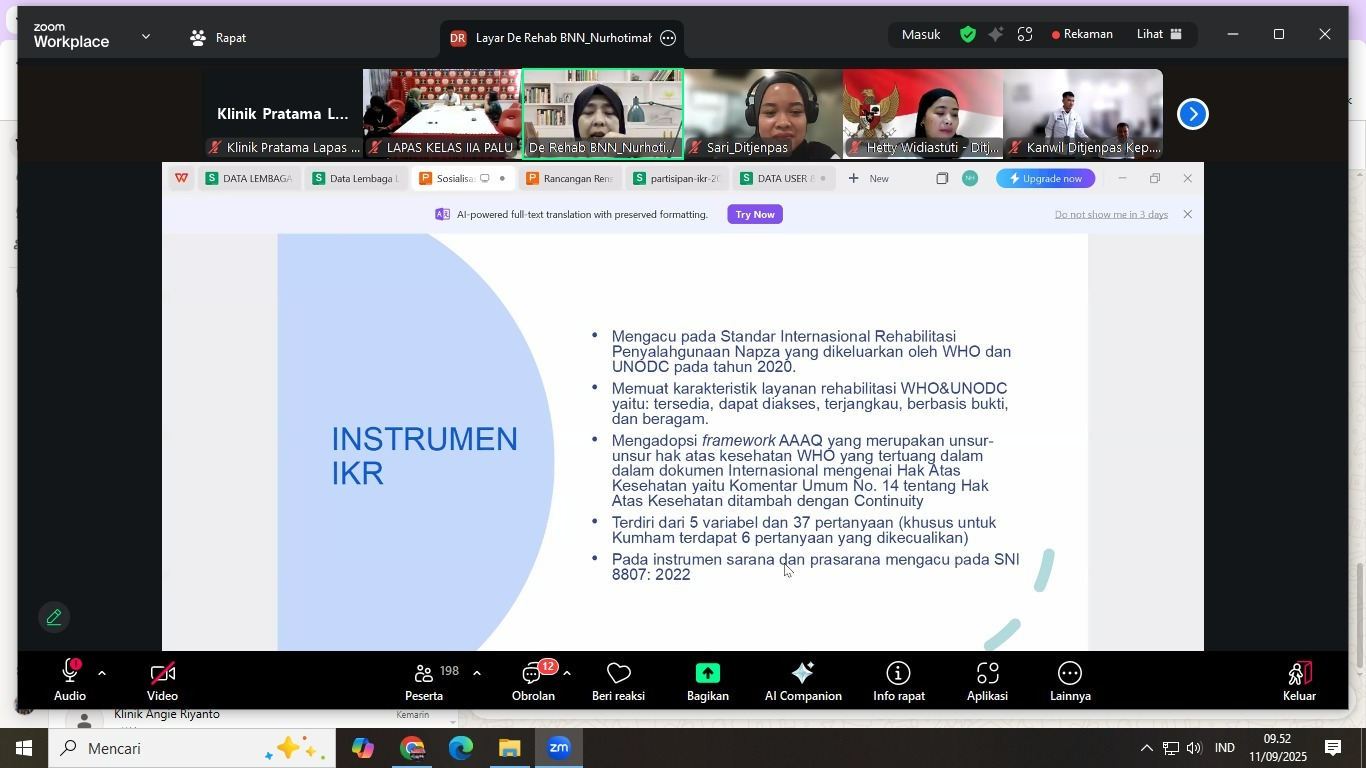Open File Explorer from the taskbar
The image size is (1366, 768).
tap(510, 748)
